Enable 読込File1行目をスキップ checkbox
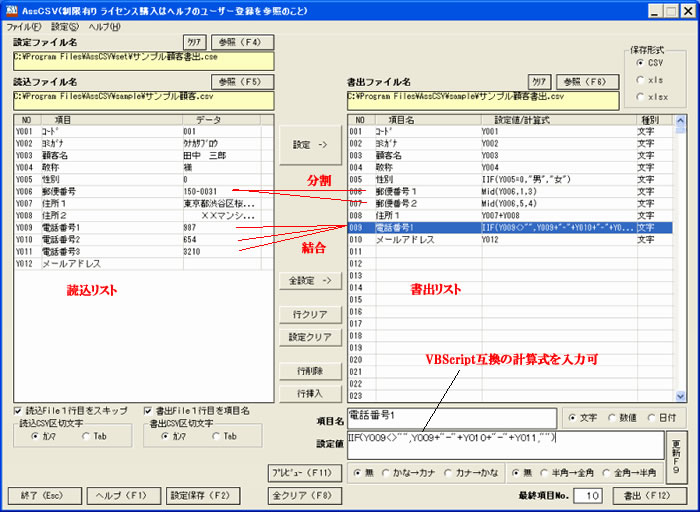The width and height of the screenshot is (700, 512). tap(20, 411)
